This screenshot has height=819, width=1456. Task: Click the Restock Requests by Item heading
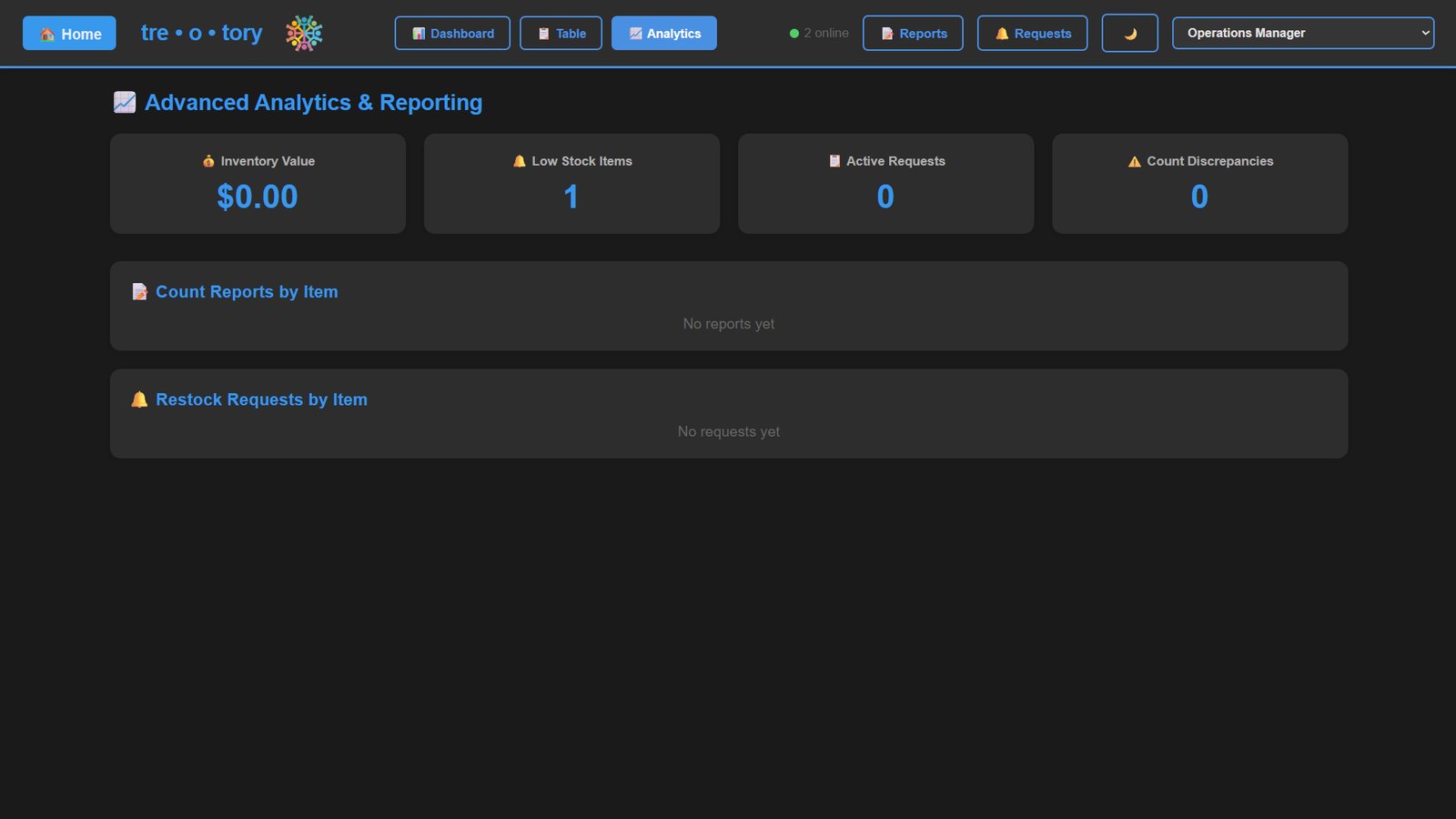[261, 399]
